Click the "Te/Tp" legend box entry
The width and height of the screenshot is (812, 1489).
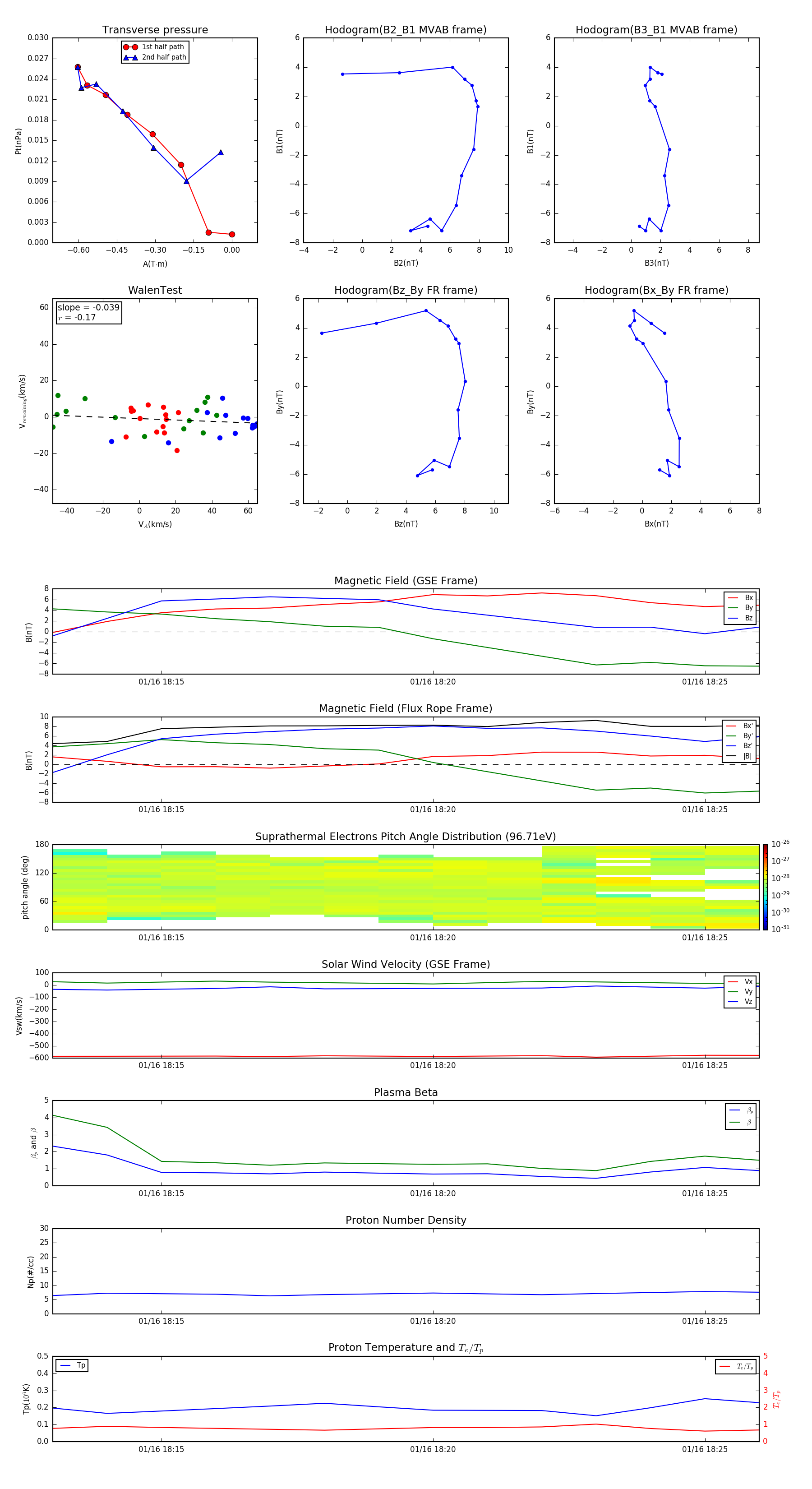pos(736,1366)
